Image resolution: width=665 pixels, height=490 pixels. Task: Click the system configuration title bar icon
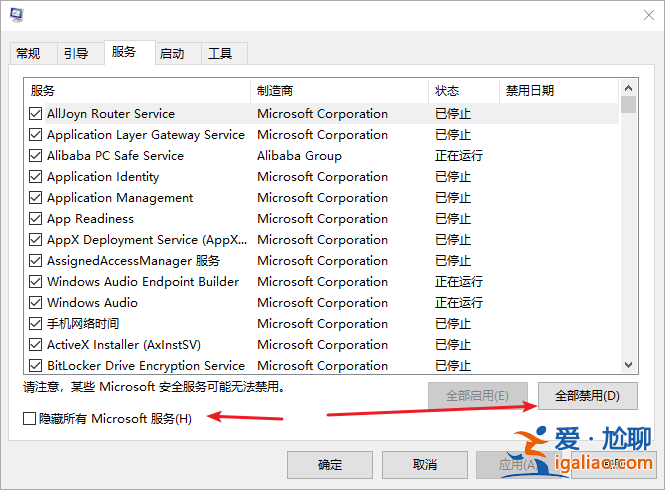pos(17,15)
